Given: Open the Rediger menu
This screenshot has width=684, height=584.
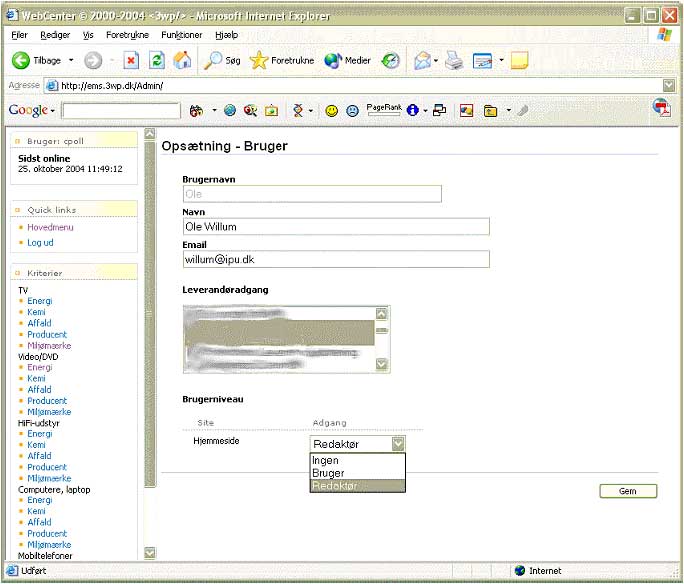Looking at the screenshot, I should pos(55,35).
